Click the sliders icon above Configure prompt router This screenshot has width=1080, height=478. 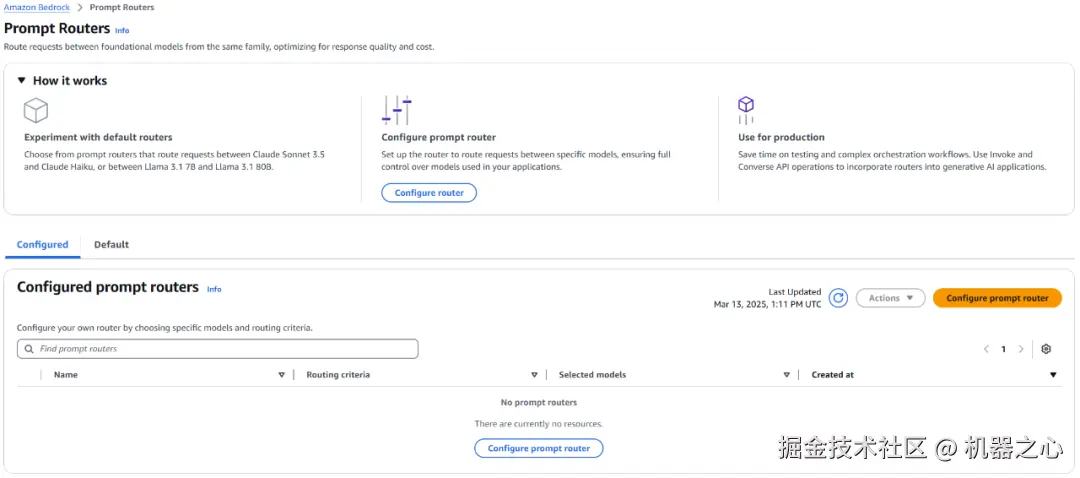coord(396,110)
